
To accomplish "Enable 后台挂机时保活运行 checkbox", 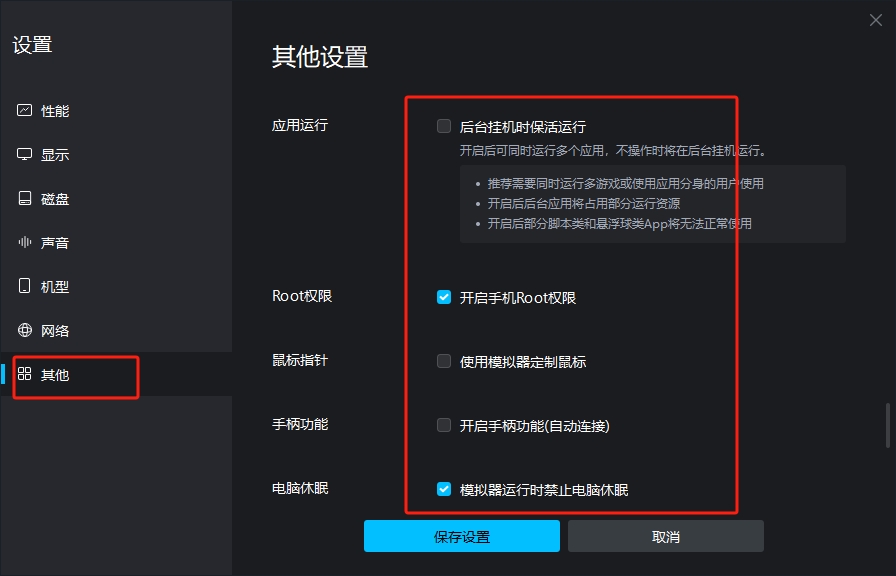I will pos(444,127).
